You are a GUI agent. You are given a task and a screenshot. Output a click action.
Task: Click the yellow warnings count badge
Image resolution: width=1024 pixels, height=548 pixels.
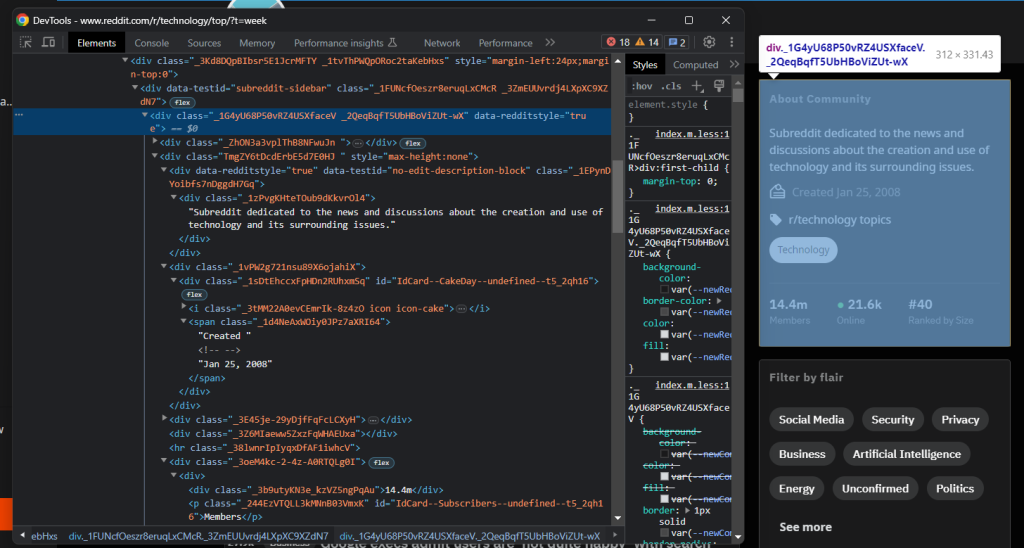coord(647,42)
